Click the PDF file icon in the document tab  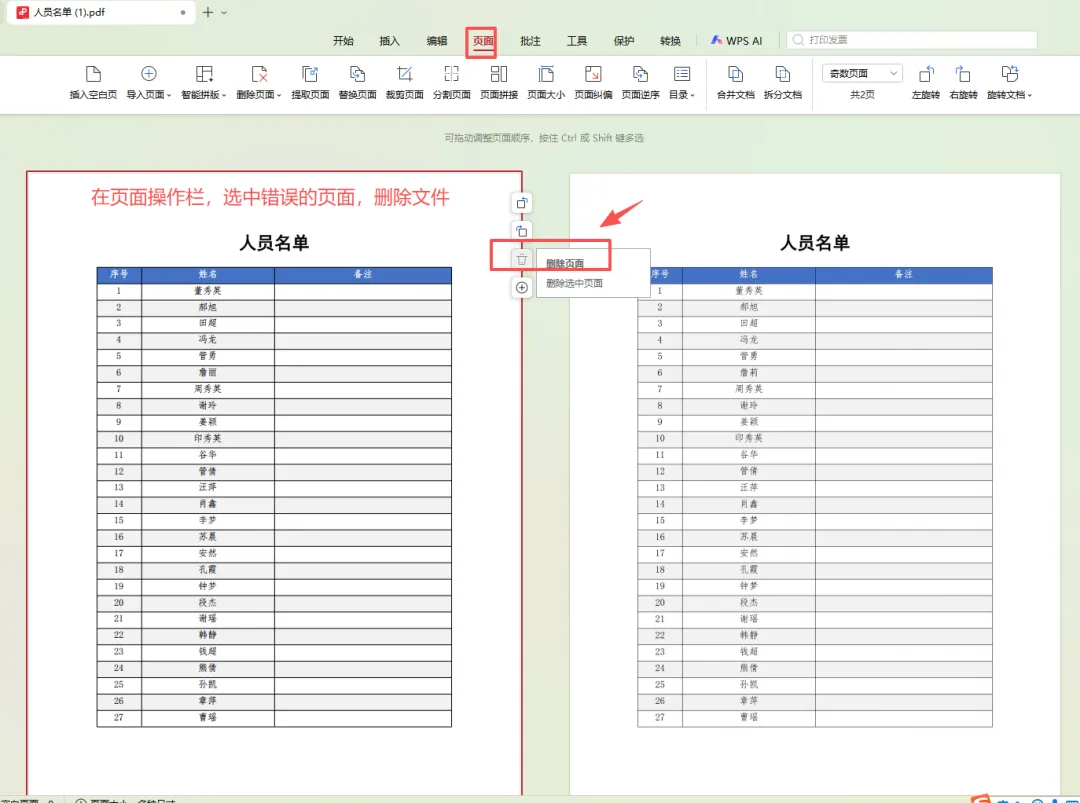22,12
